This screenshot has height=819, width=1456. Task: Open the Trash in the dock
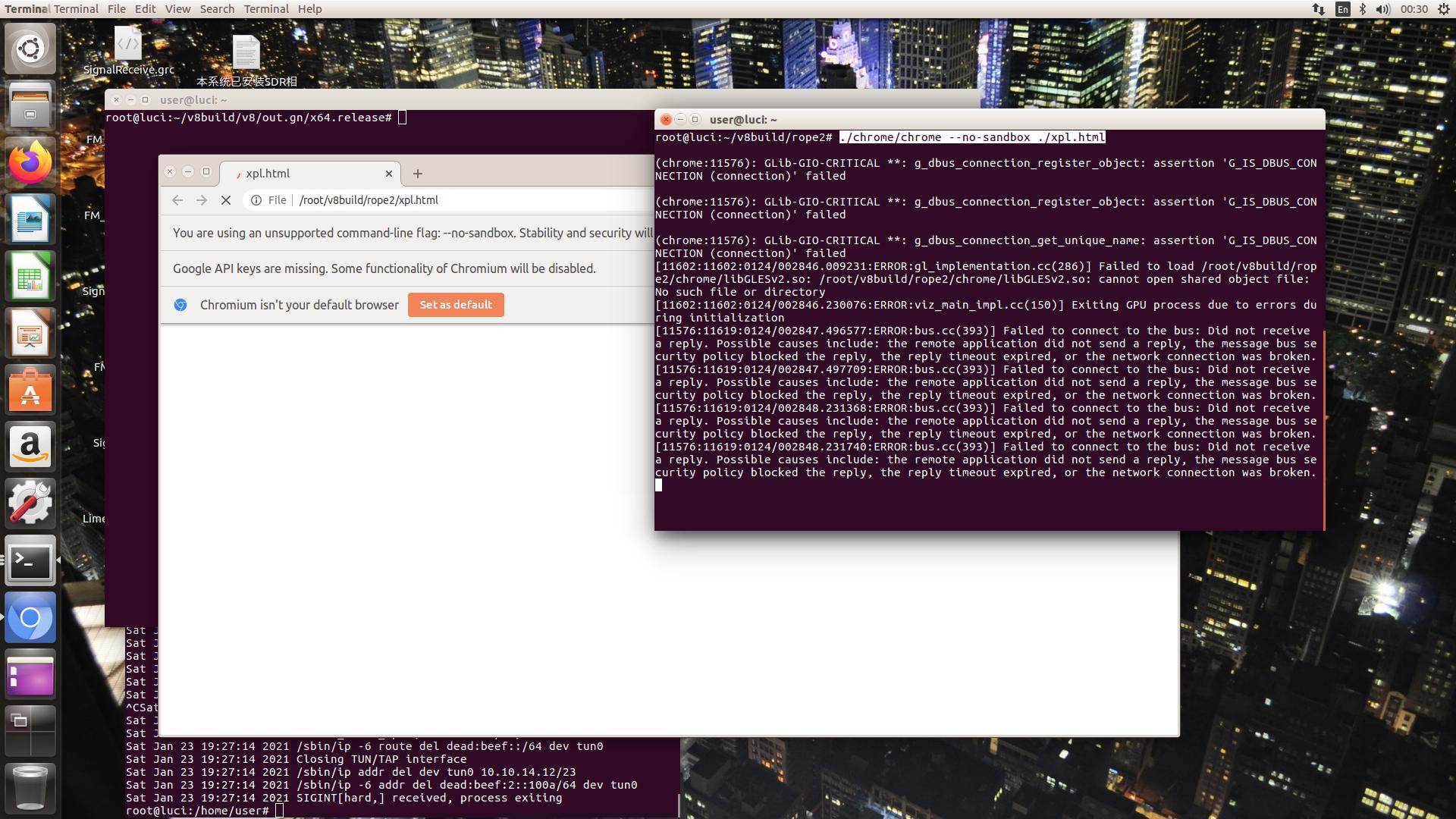(x=30, y=787)
